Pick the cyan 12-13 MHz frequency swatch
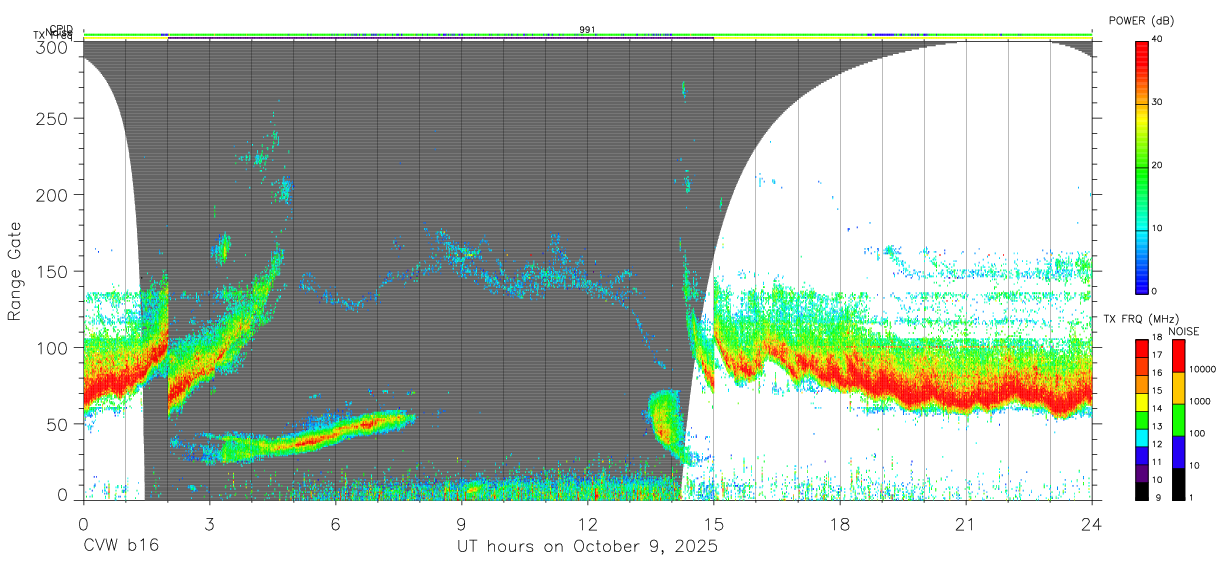Screen dimensions: 1228x567 (x=1142, y=437)
